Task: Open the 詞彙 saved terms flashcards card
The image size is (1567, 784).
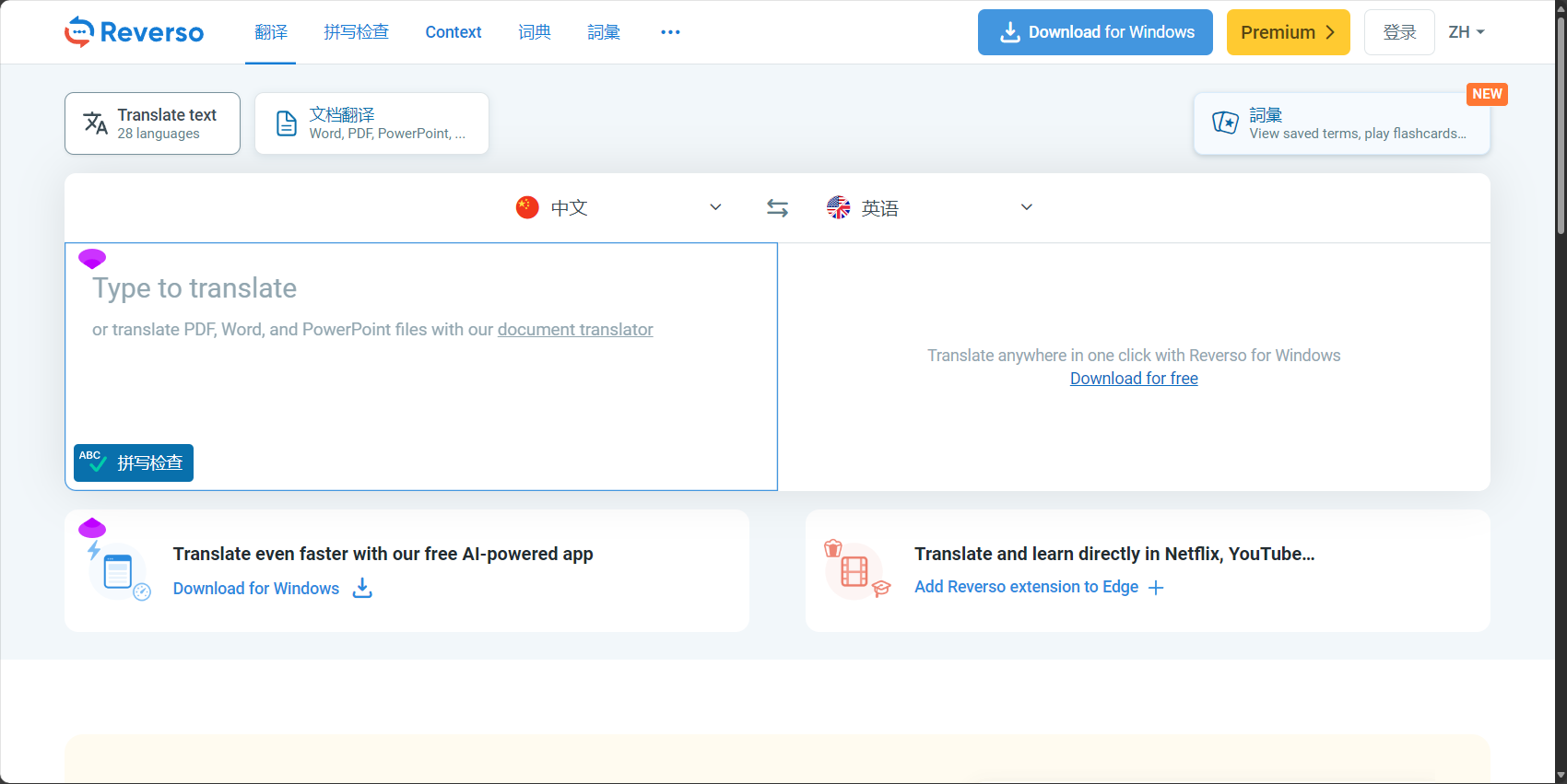Action: pos(1342,123)
